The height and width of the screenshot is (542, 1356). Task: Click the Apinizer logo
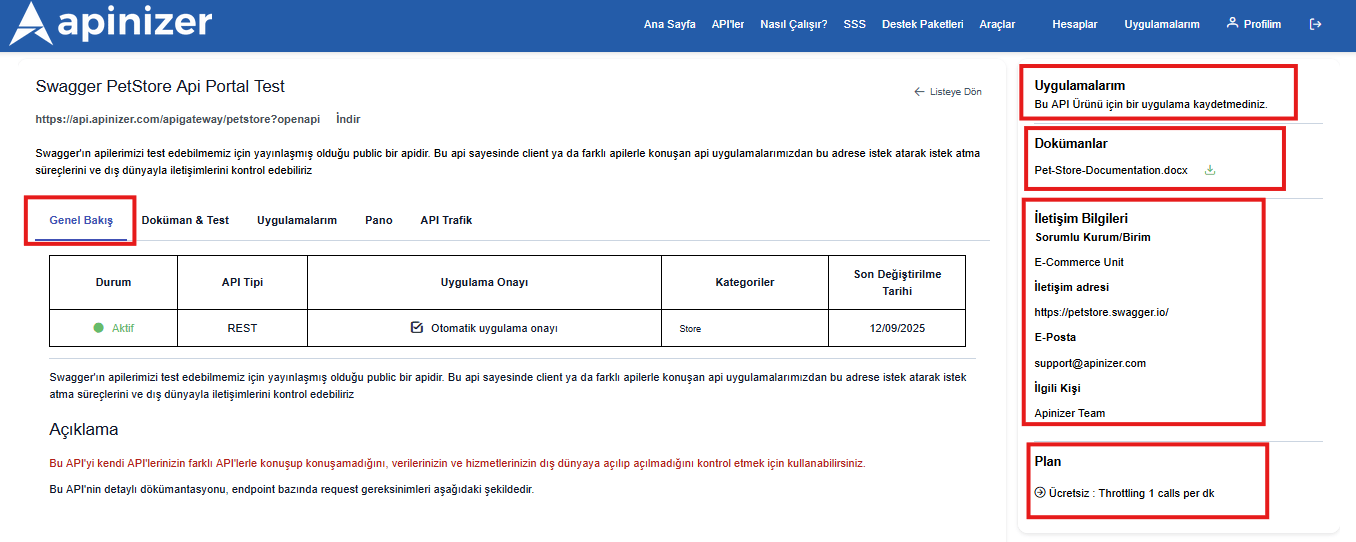(x=110, y=24)
